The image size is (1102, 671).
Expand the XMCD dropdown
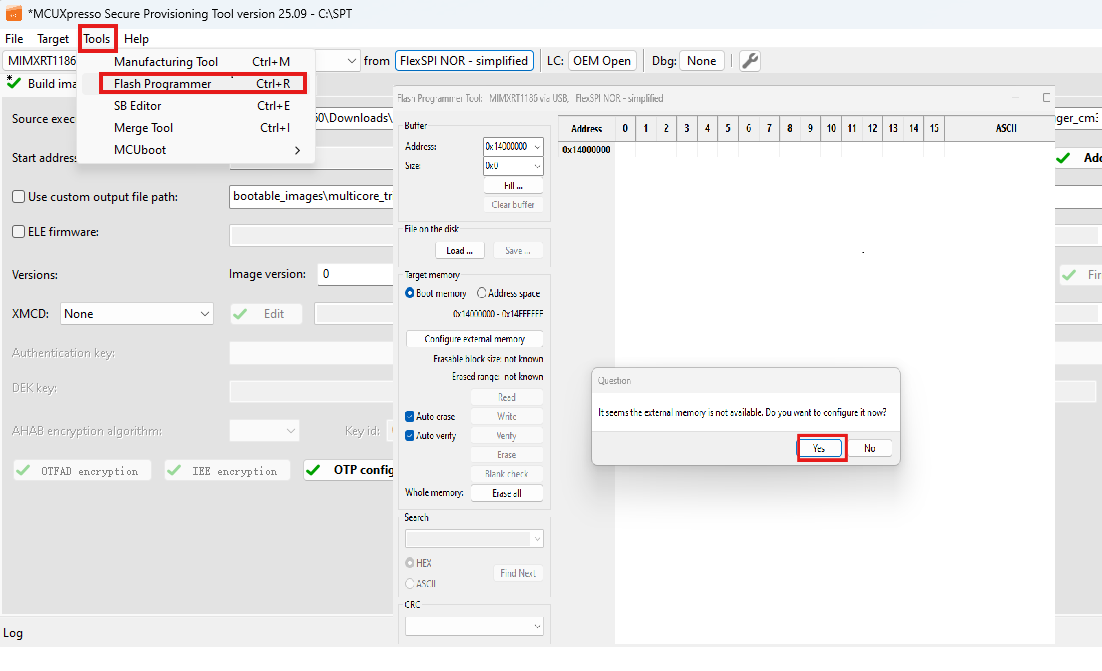204,314
